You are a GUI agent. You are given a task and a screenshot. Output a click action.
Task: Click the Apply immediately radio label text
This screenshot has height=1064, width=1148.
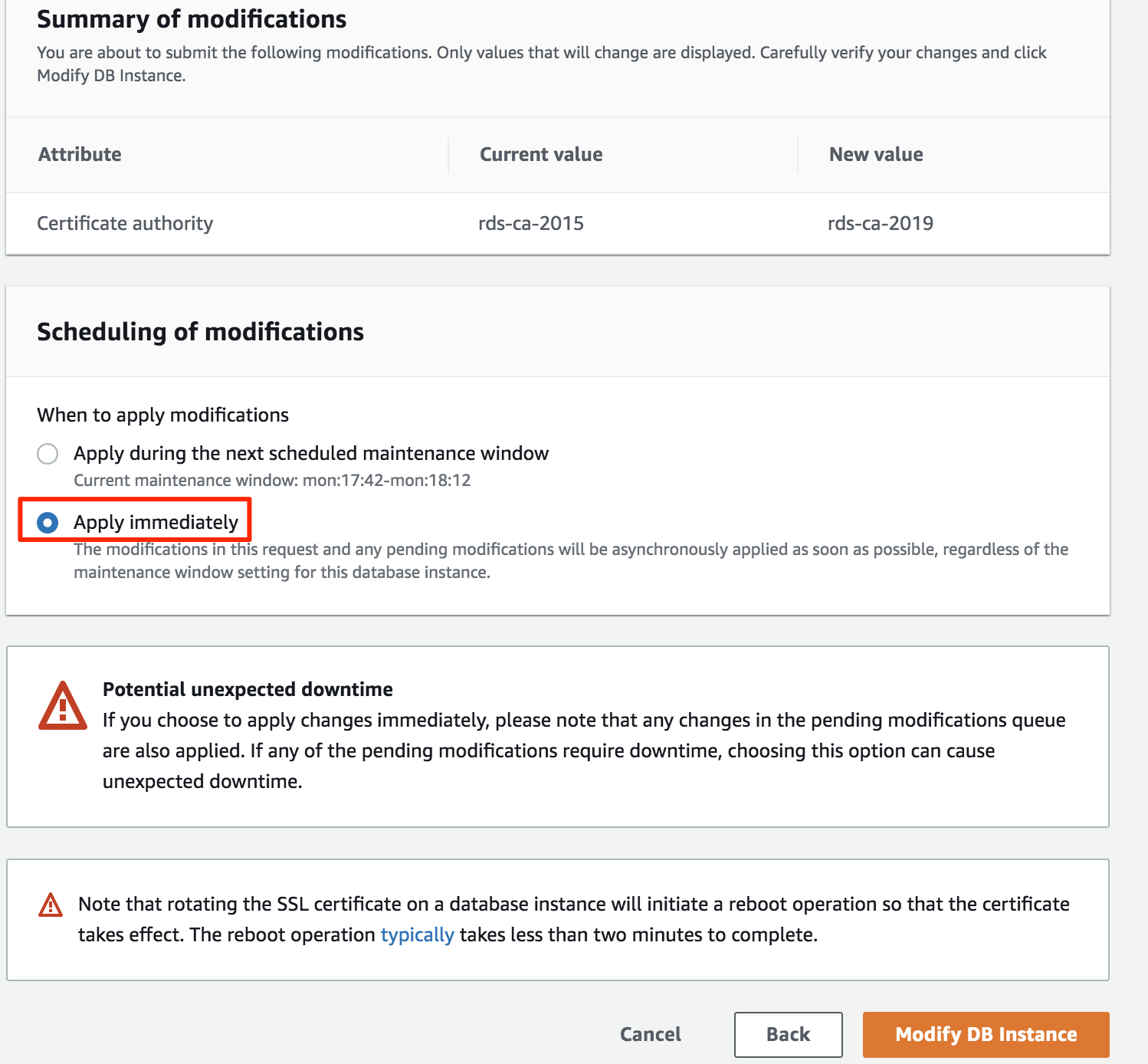click(x=155, y=522)
